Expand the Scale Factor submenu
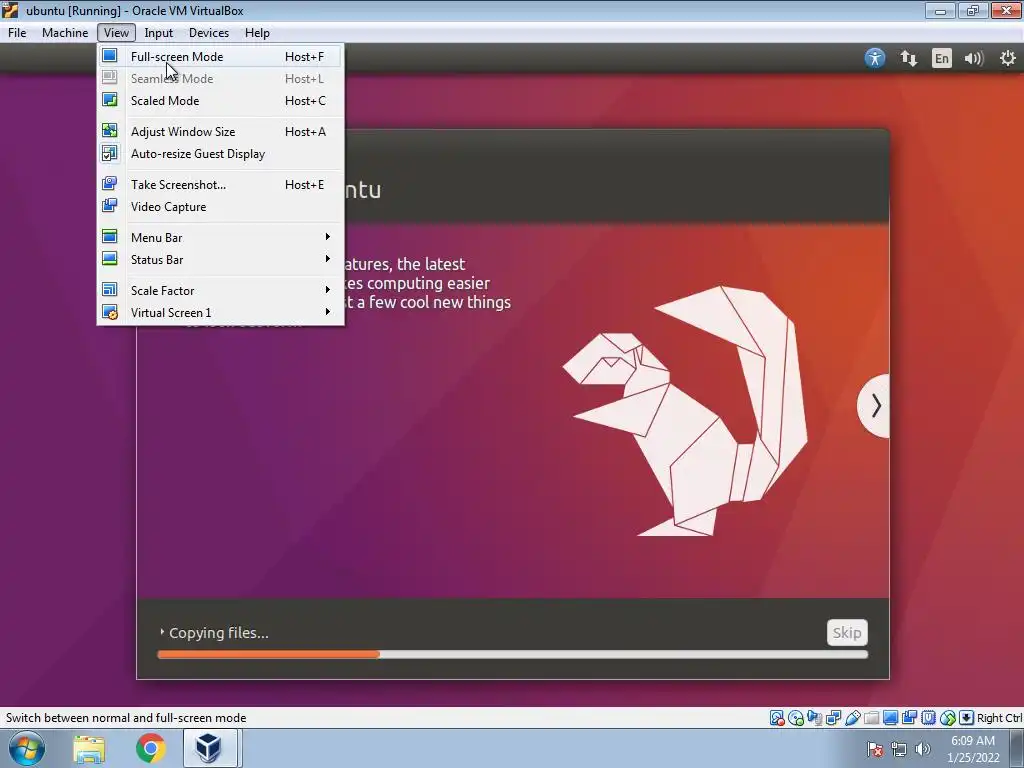The height and width of the screenshot is (768, 1024). coord(220,290)
